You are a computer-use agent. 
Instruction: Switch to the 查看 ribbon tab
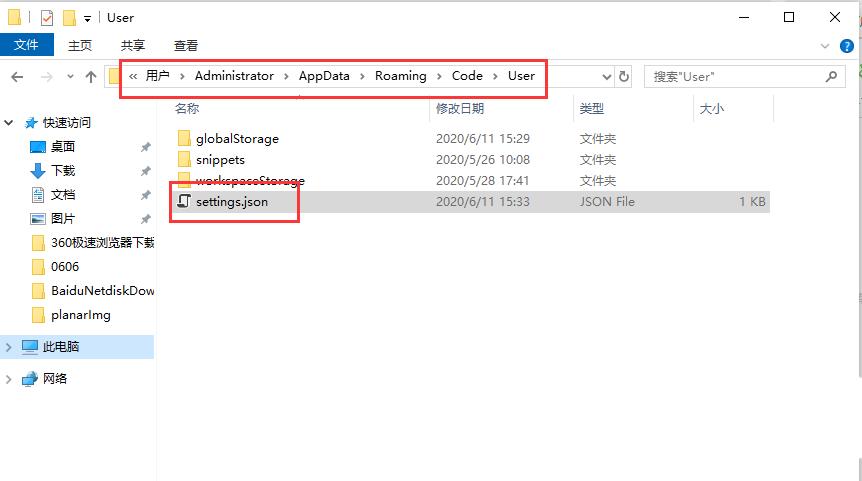click(186, 45)
